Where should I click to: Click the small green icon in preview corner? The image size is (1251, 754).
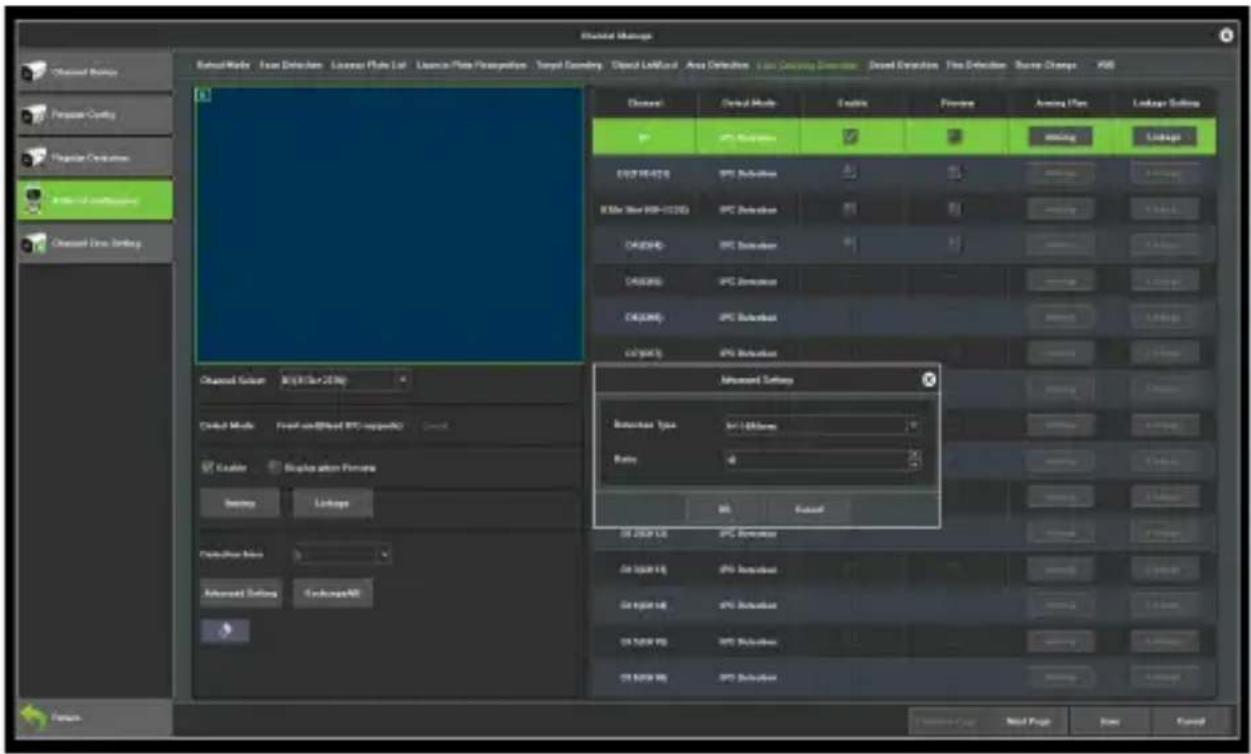coord(202,95)
